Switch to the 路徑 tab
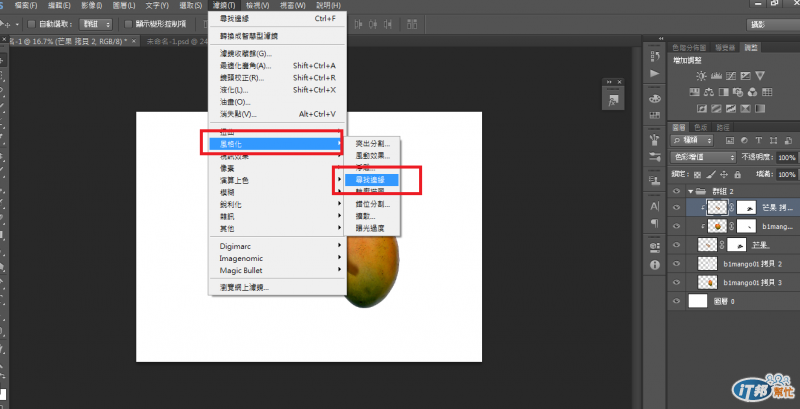This screenshot has width=800, height=409. pos(723,127)
